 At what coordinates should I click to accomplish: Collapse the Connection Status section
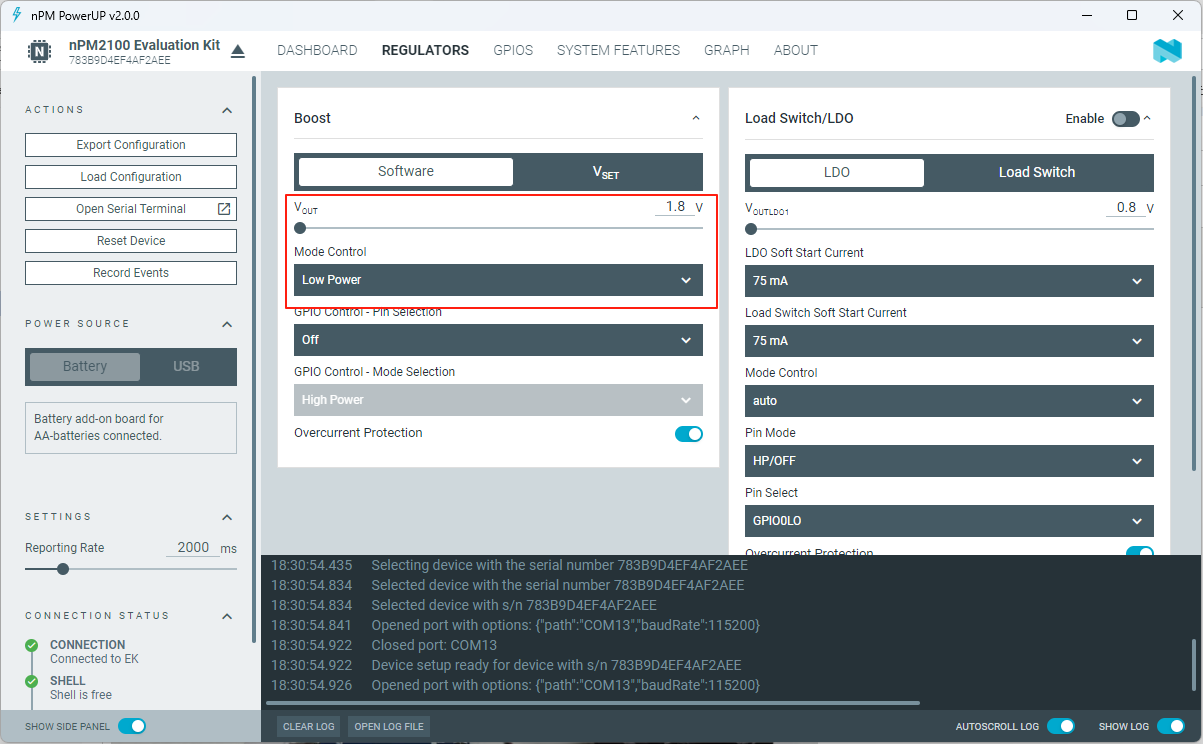(x=227, y=616)
